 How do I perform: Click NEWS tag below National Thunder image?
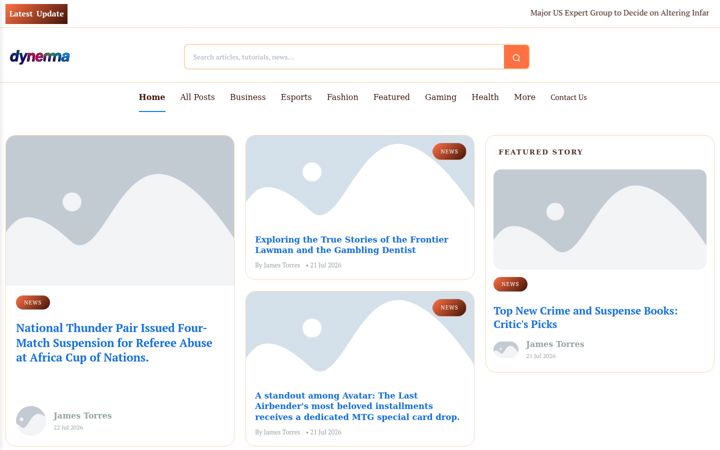pyautogui.click(x=33, y=302)
